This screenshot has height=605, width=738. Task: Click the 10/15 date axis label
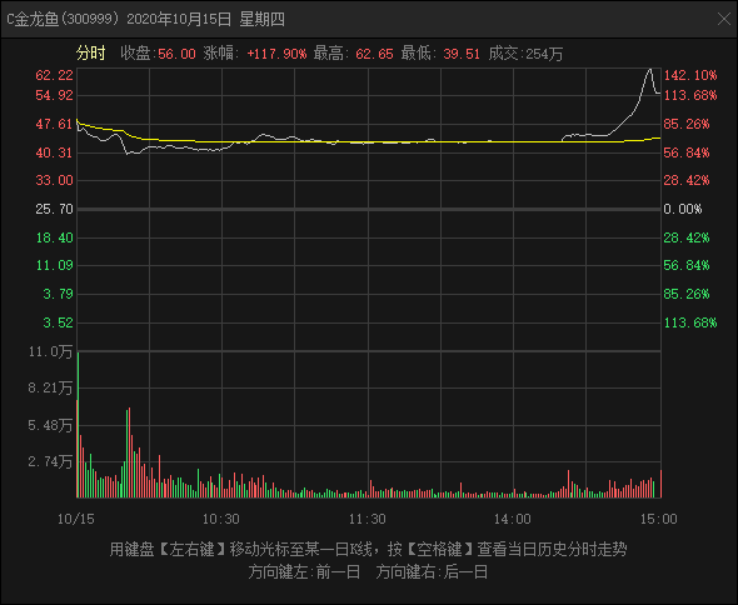76,519
